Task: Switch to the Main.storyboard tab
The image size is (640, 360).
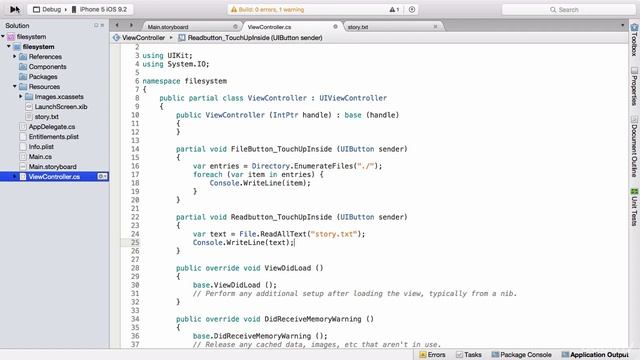Action: (x=168, y=27)
